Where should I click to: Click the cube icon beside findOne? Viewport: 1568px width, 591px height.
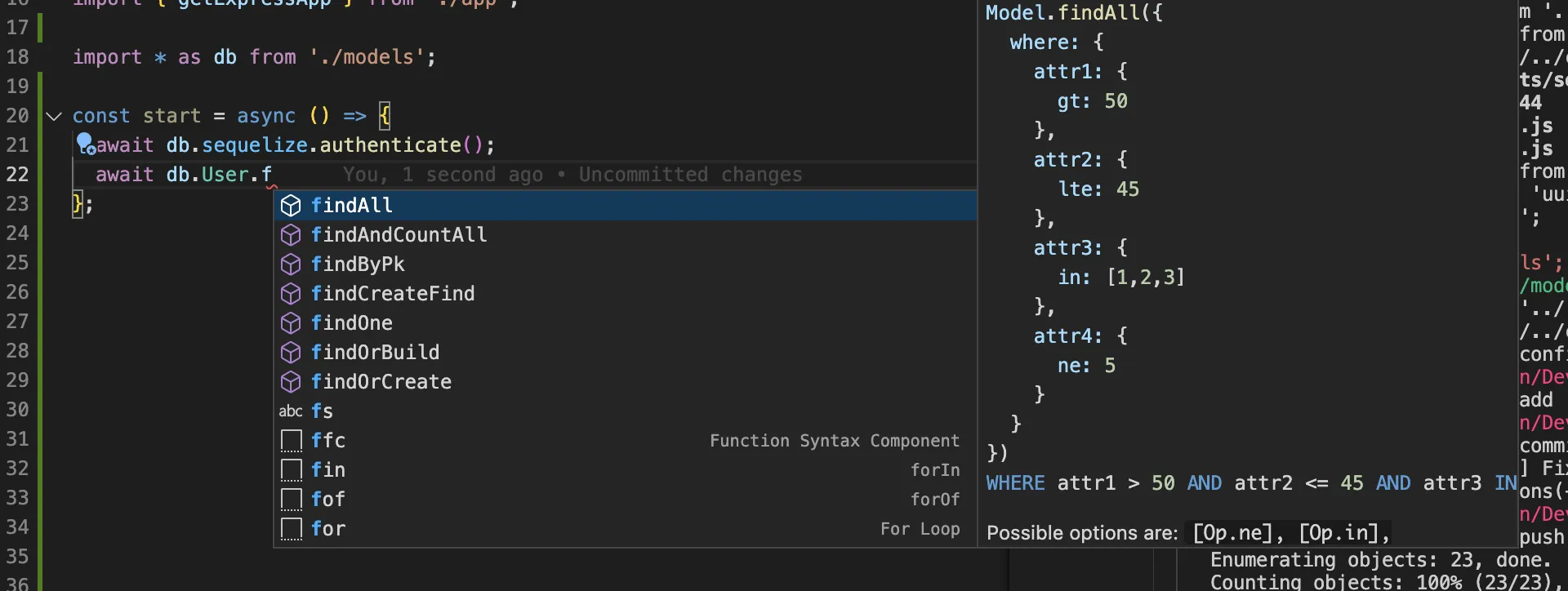(291, 323)
